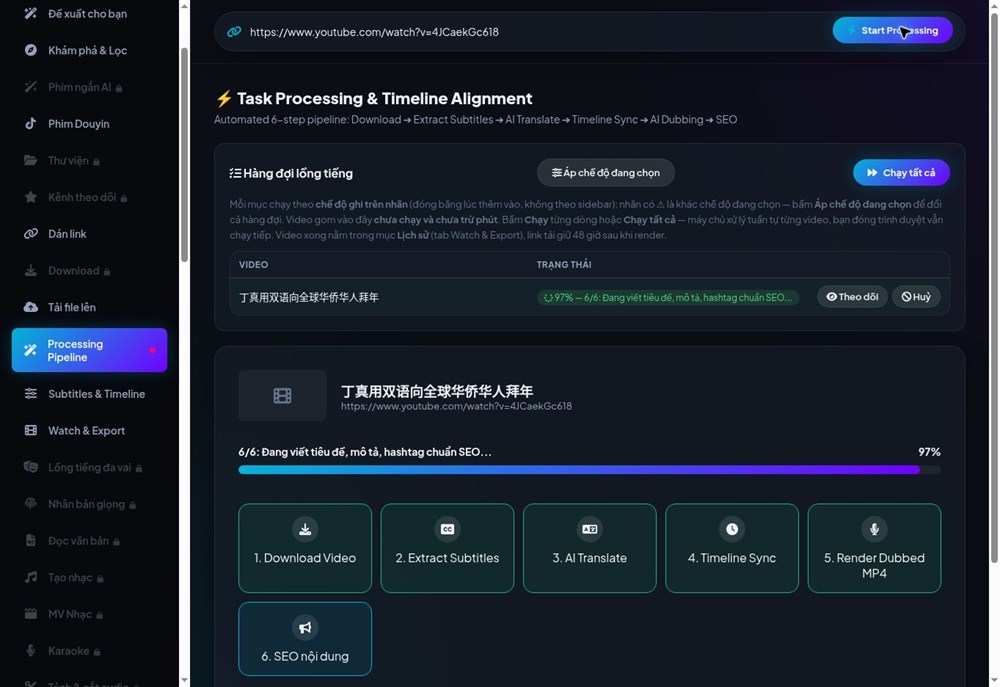
Task: Click the video title in queue row
Action: tap(309, 297)
